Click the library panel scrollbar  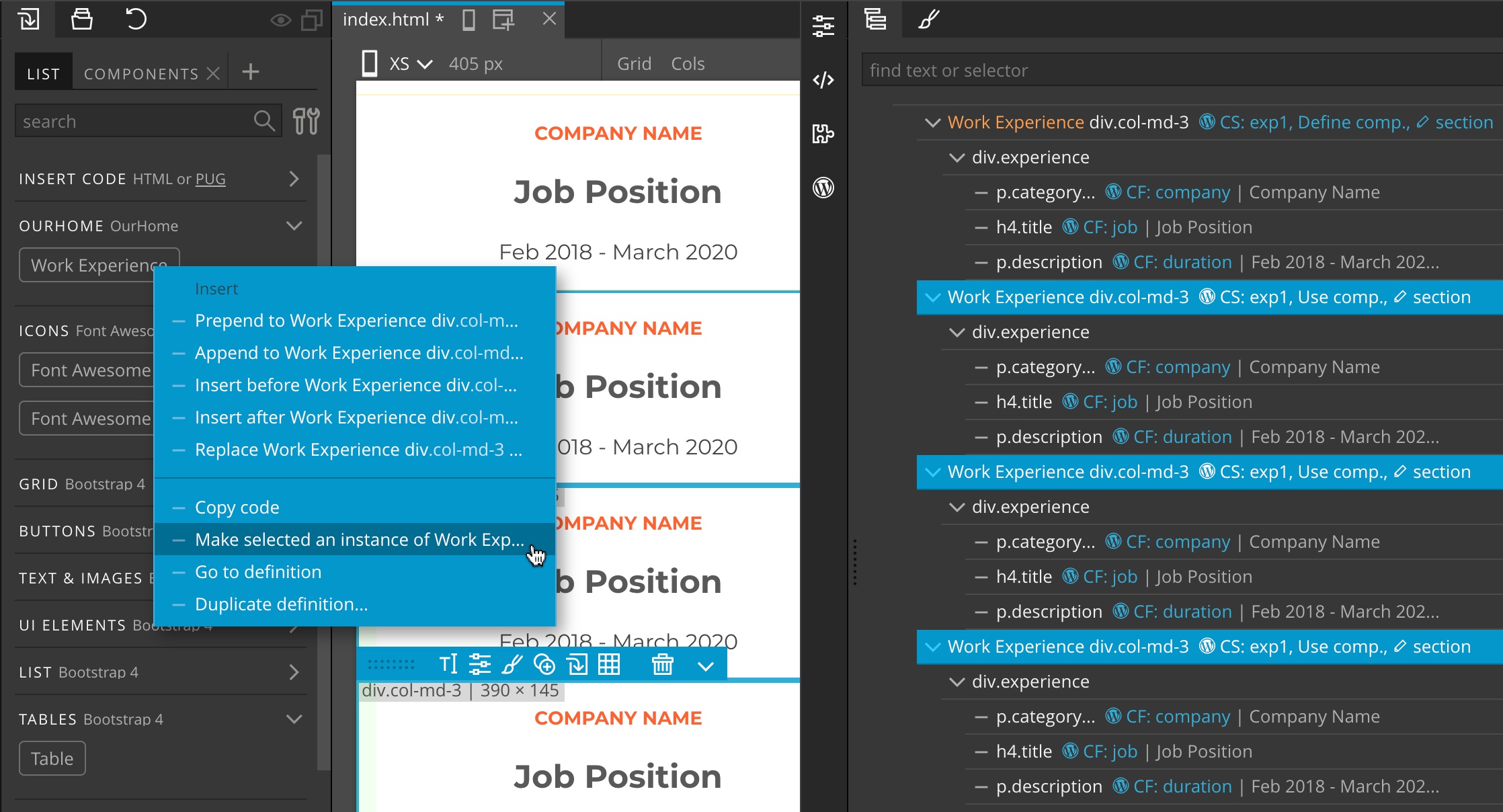[x=324, y=462]
